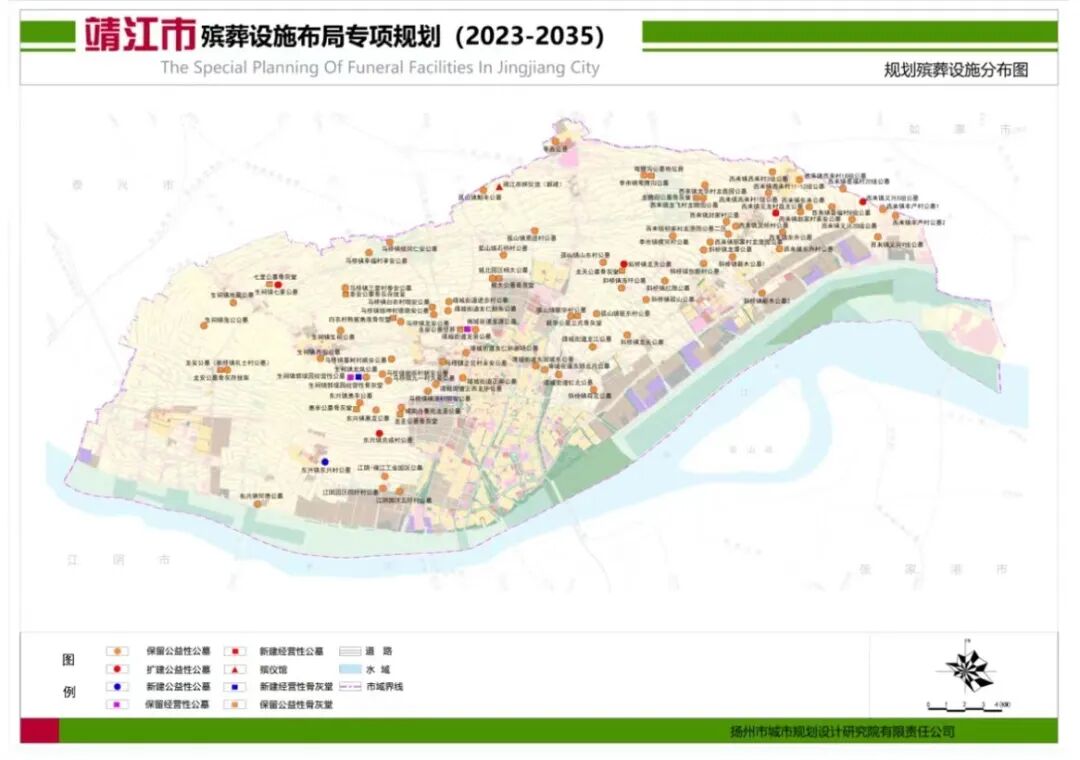Click the purple square legend icon for 保留经营性公墓
Screen dimensions: 1080x760
pos(118,704)
